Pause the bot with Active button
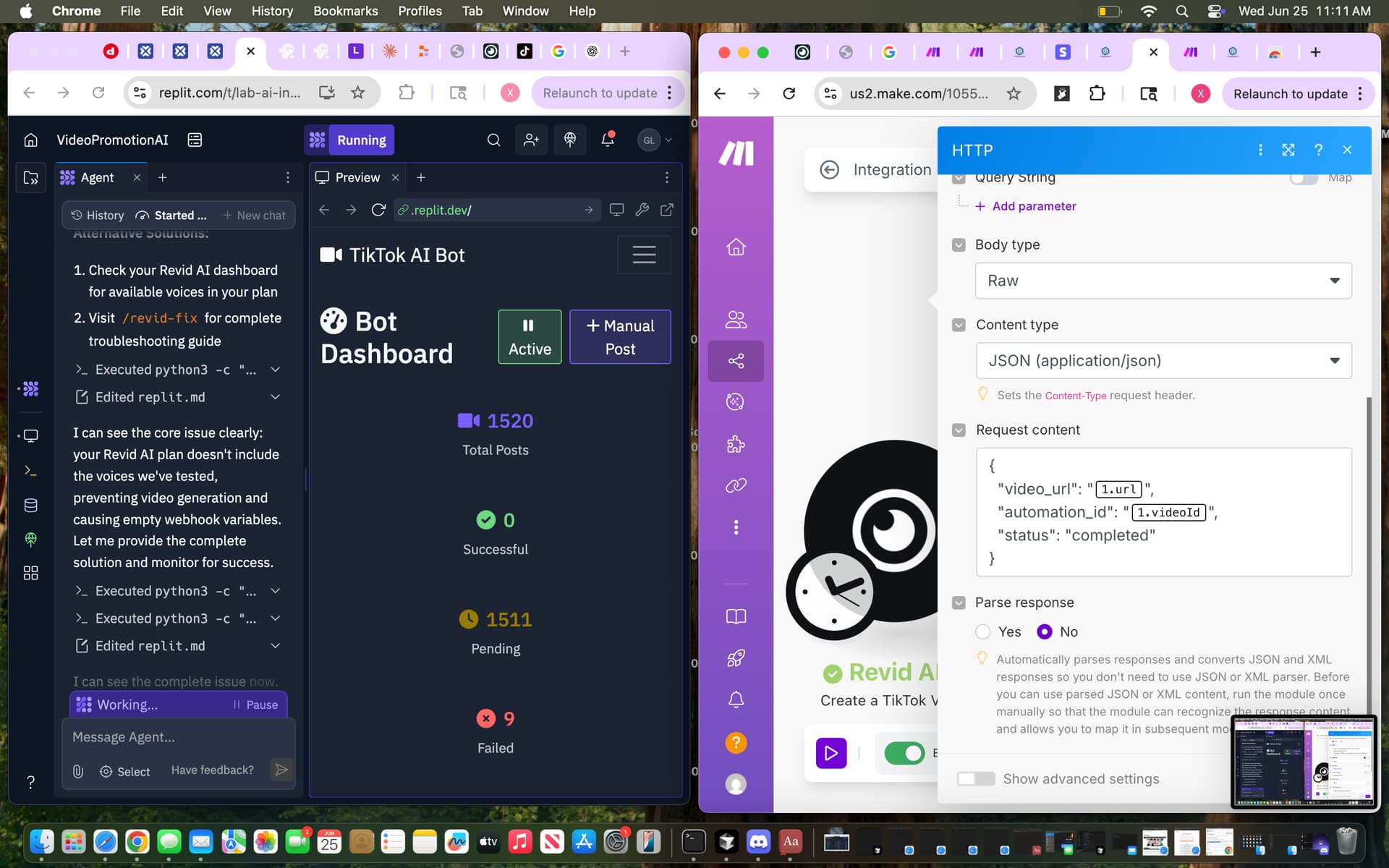This screenshot has width=1389, height=868. point(530,337)
